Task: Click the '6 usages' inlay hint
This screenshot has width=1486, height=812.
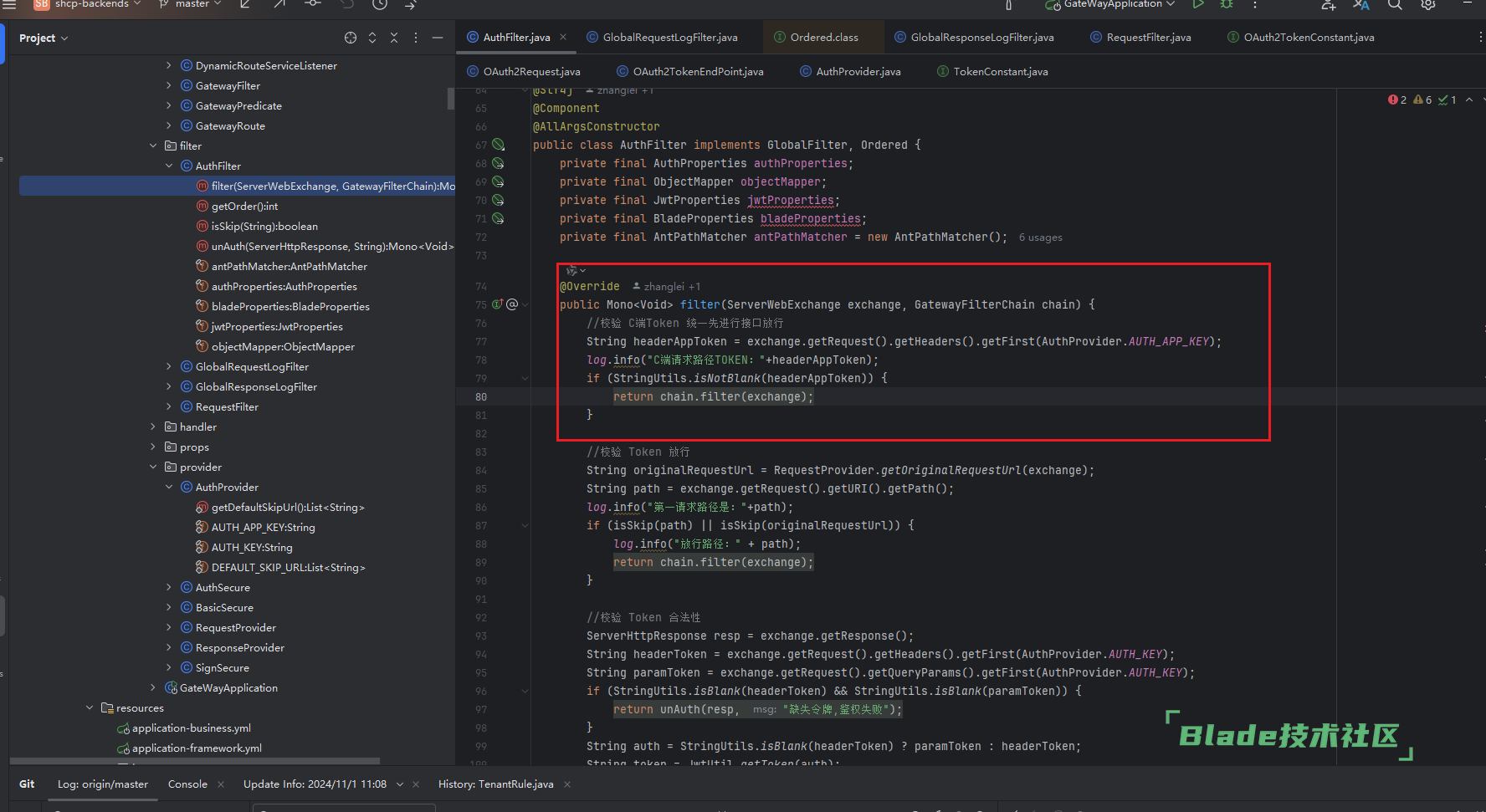Action: pos(1040,237)
